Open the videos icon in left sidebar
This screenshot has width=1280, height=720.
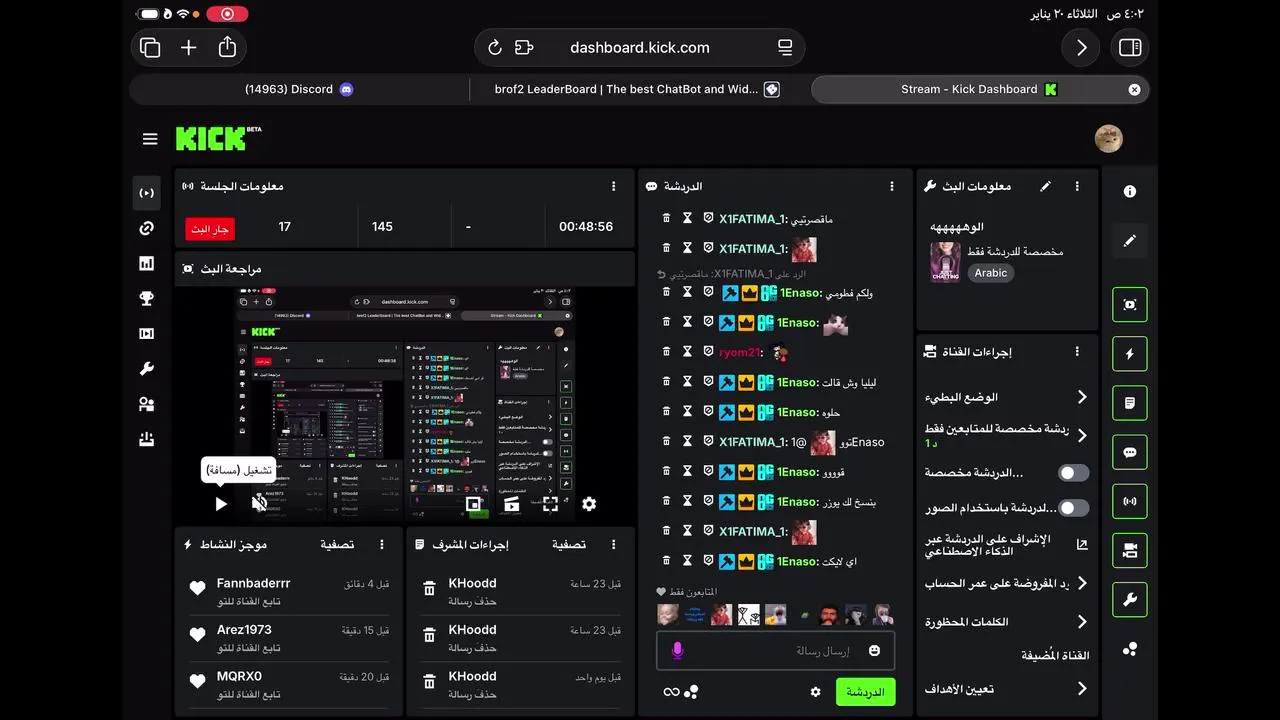coord(147,334)
